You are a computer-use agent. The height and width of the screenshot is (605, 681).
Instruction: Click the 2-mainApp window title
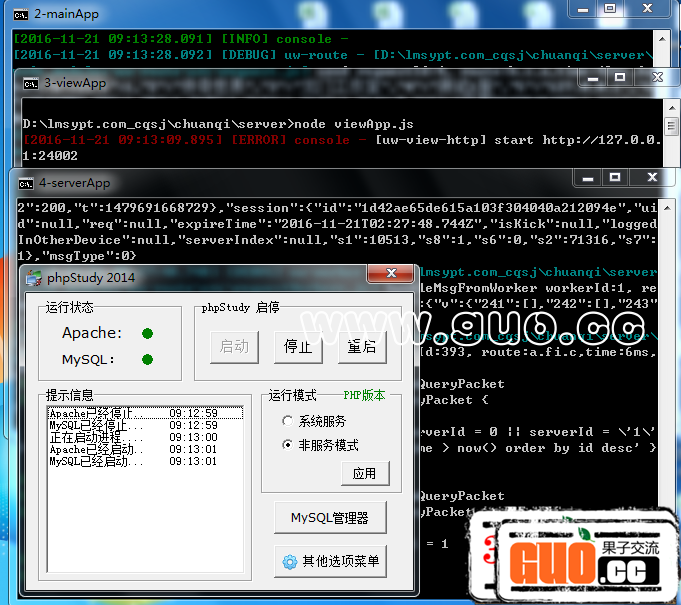point(66,14)
